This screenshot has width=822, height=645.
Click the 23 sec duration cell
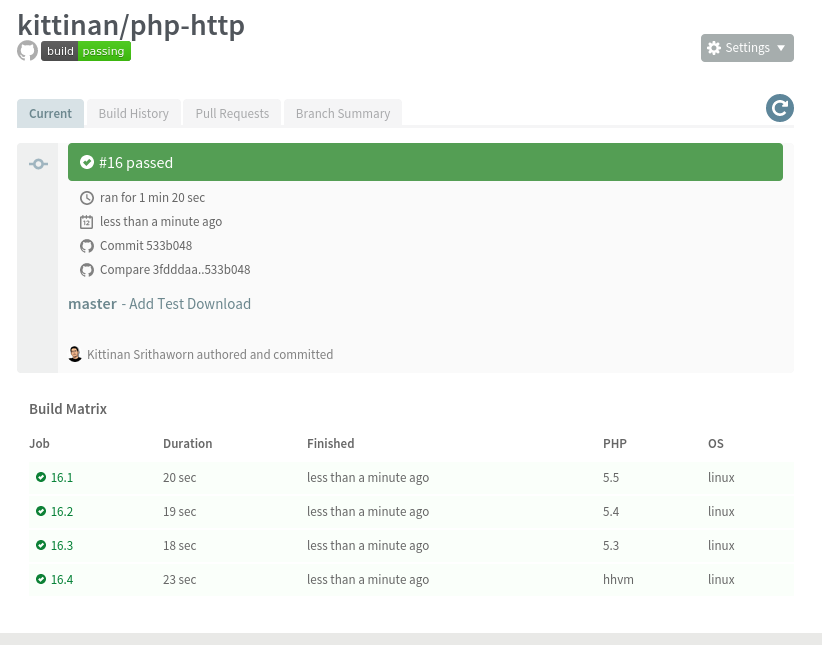tap(180, 579)
